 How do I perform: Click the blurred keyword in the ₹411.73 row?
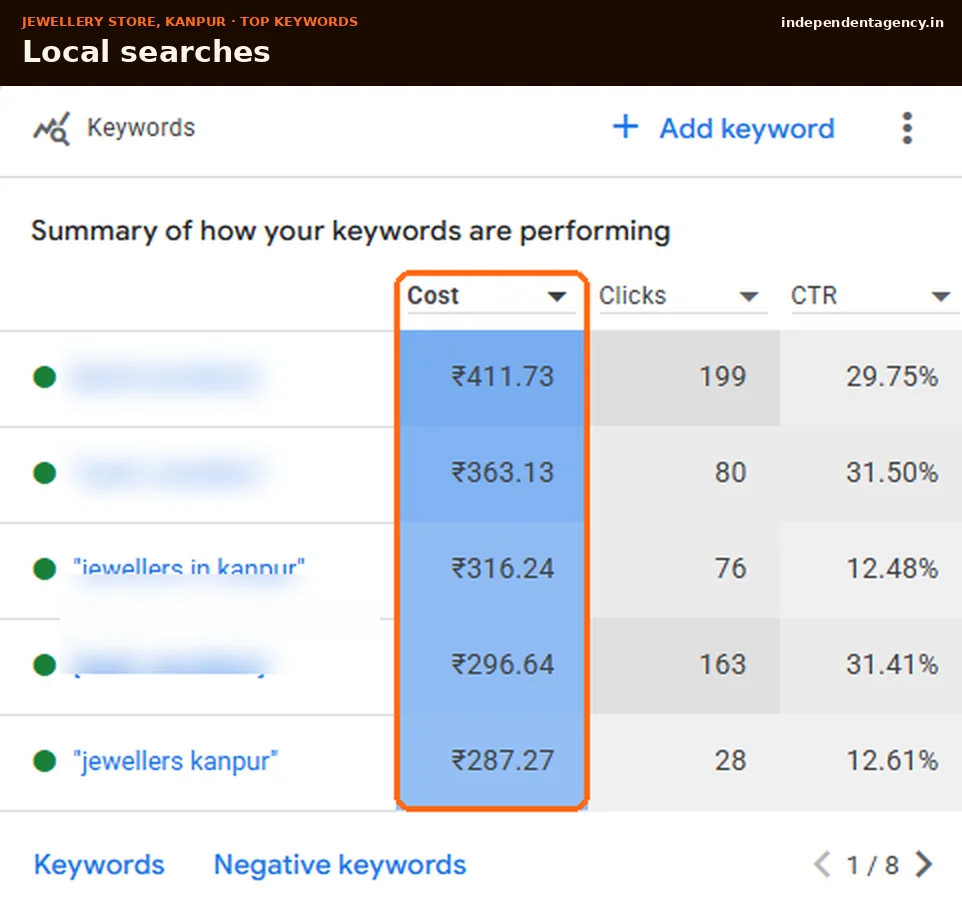pyautogui.click(x=166, y=377)
